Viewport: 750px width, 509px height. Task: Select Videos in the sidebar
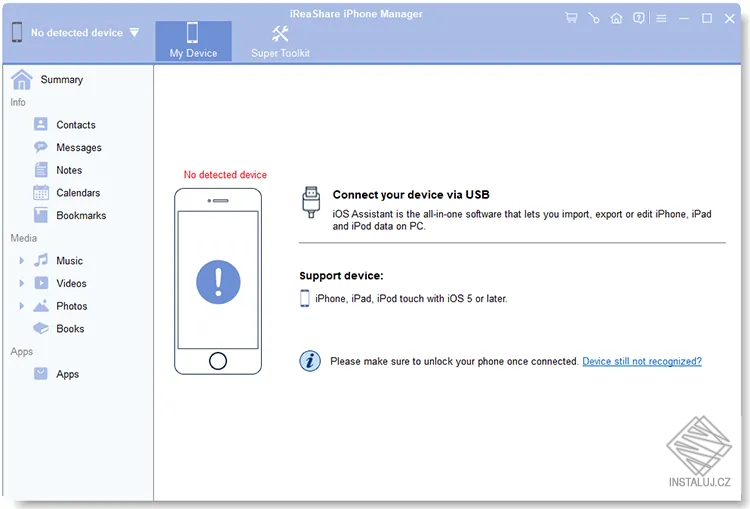pos(71,283)
